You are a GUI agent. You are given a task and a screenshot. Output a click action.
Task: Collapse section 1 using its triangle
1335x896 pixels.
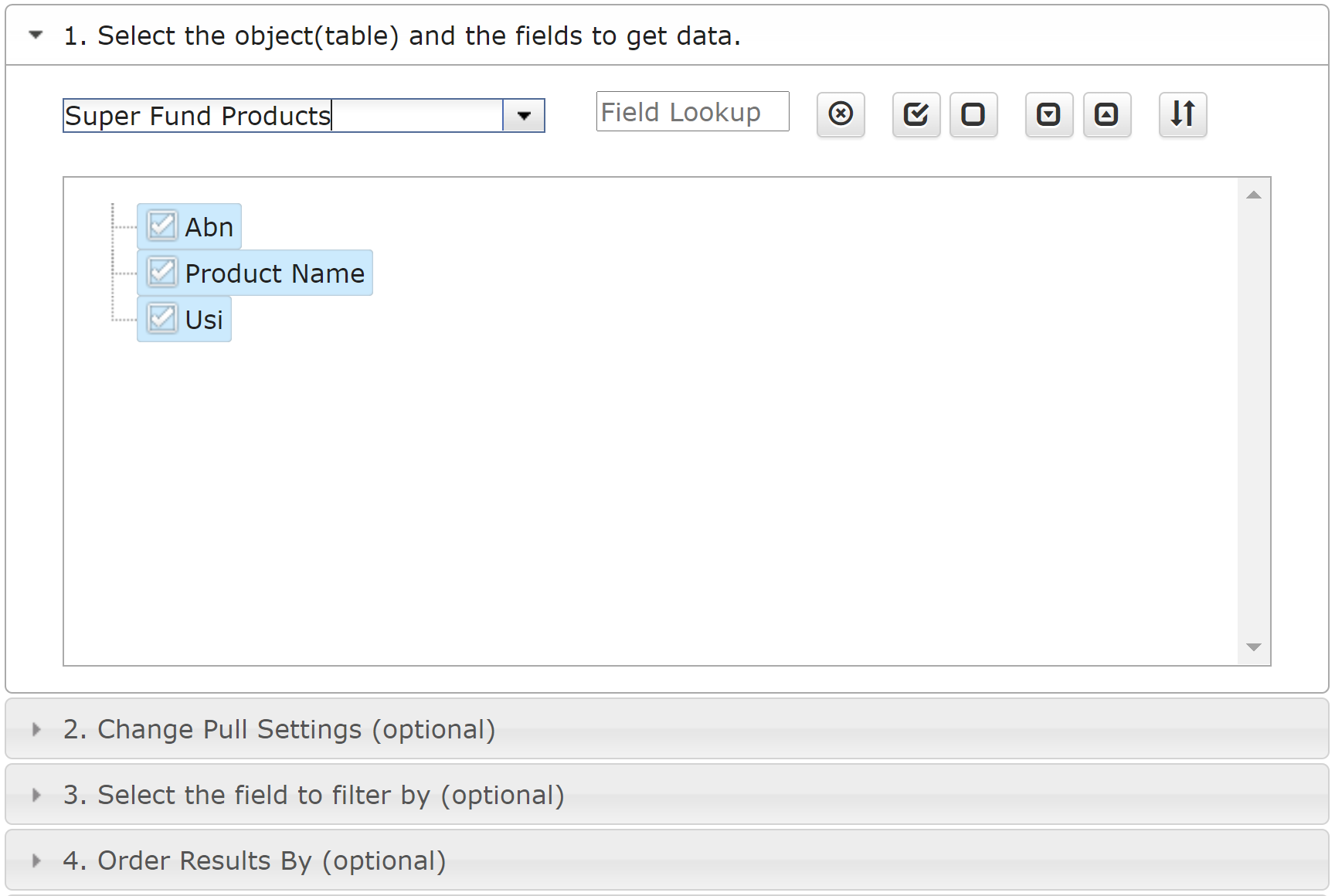[x=36, y=35]
